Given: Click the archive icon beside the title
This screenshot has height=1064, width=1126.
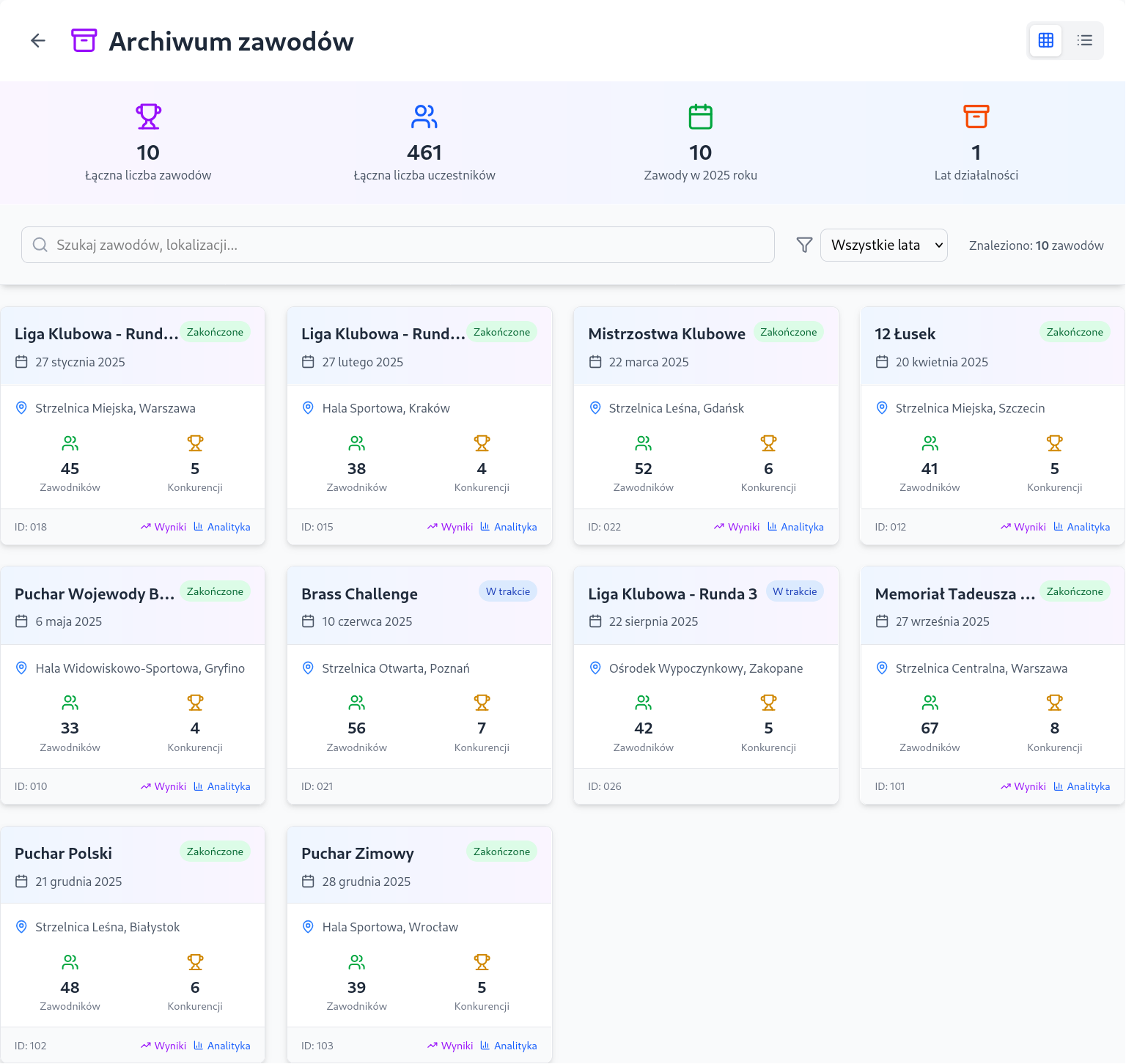Looking at the screenshot, I should pos(84,41).
